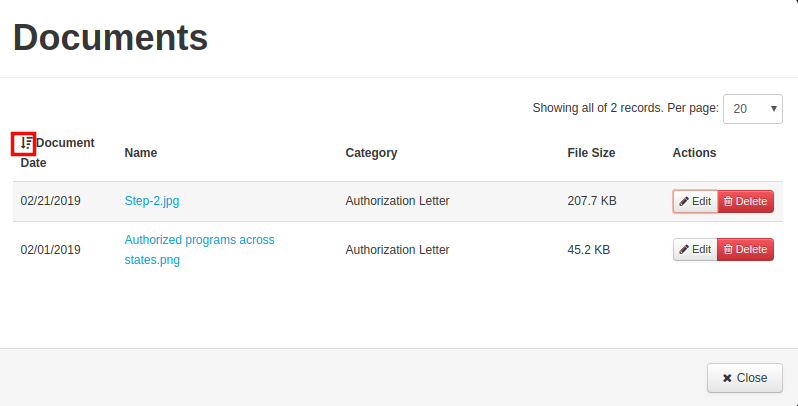Open the Step-2.jpg document link
Image resolution: width=798 pixels, height=406 pixels.
pyautogui.click(x=152, y=201)
